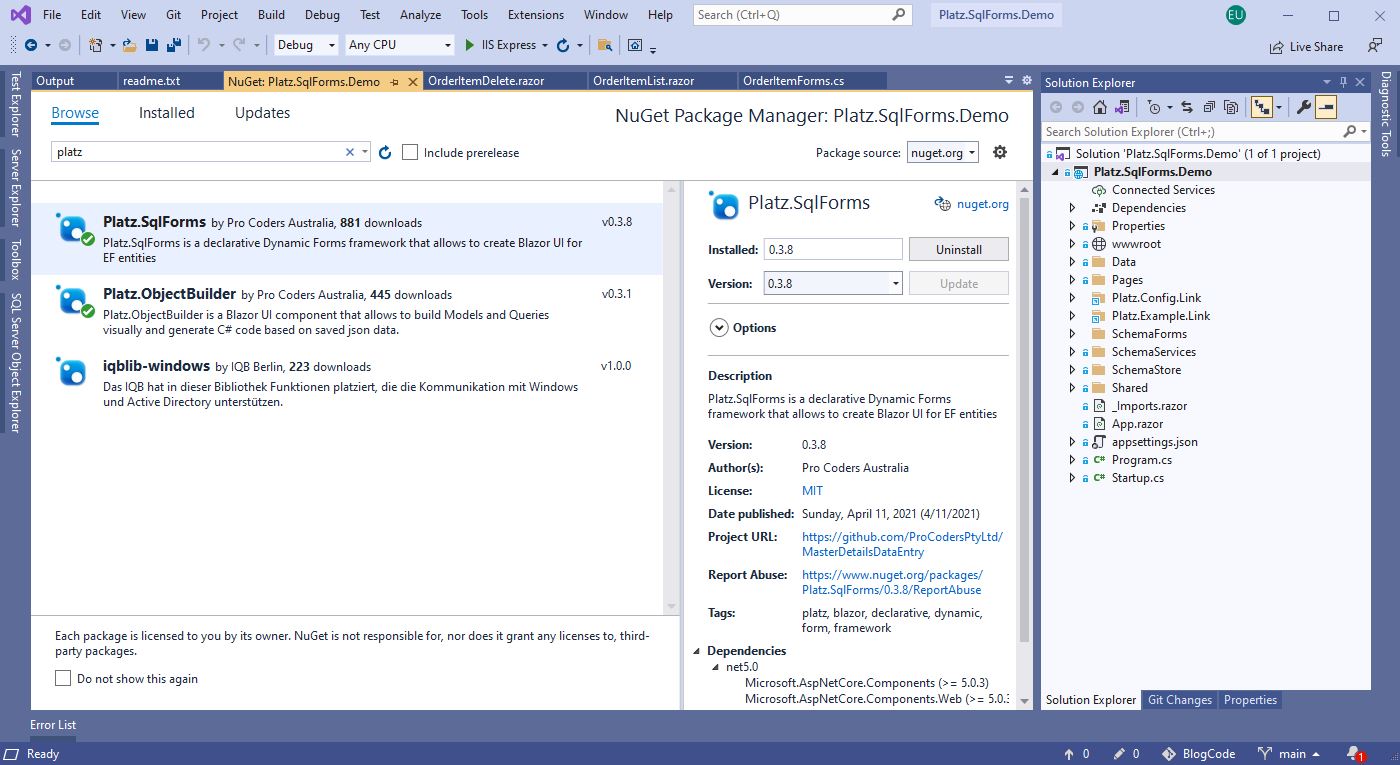Toggle the Preview Selected Items button
Viewport: 1400px width, 765px height.
1325,107
